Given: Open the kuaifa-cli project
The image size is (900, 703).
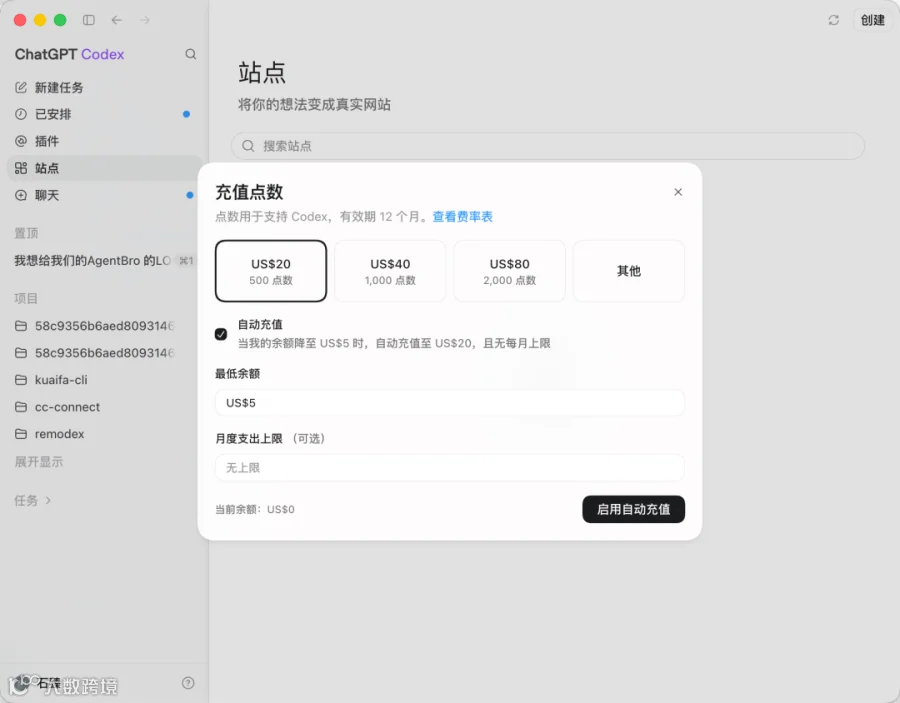Looking at the screenshot, I should [x=104, y=380].
